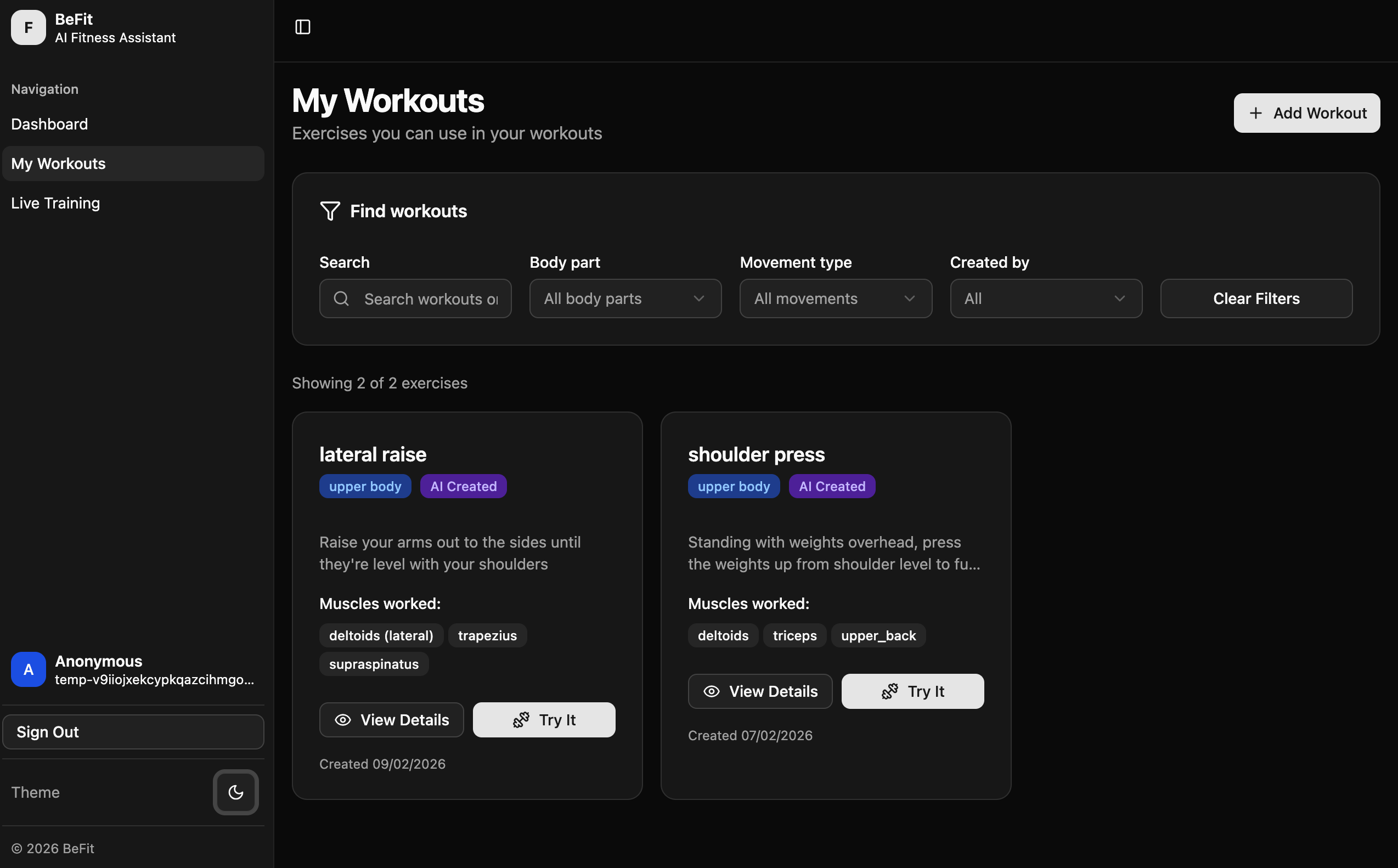The image size is (1398, 868).
Task: Click dumbbell icon on lateral raise card
Action: coord(521,720)
